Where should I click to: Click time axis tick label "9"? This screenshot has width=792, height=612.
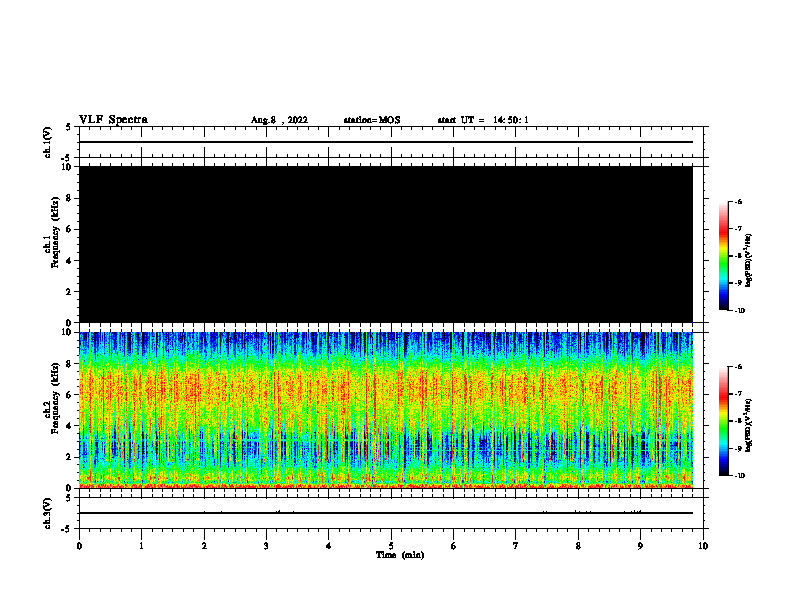640,546
